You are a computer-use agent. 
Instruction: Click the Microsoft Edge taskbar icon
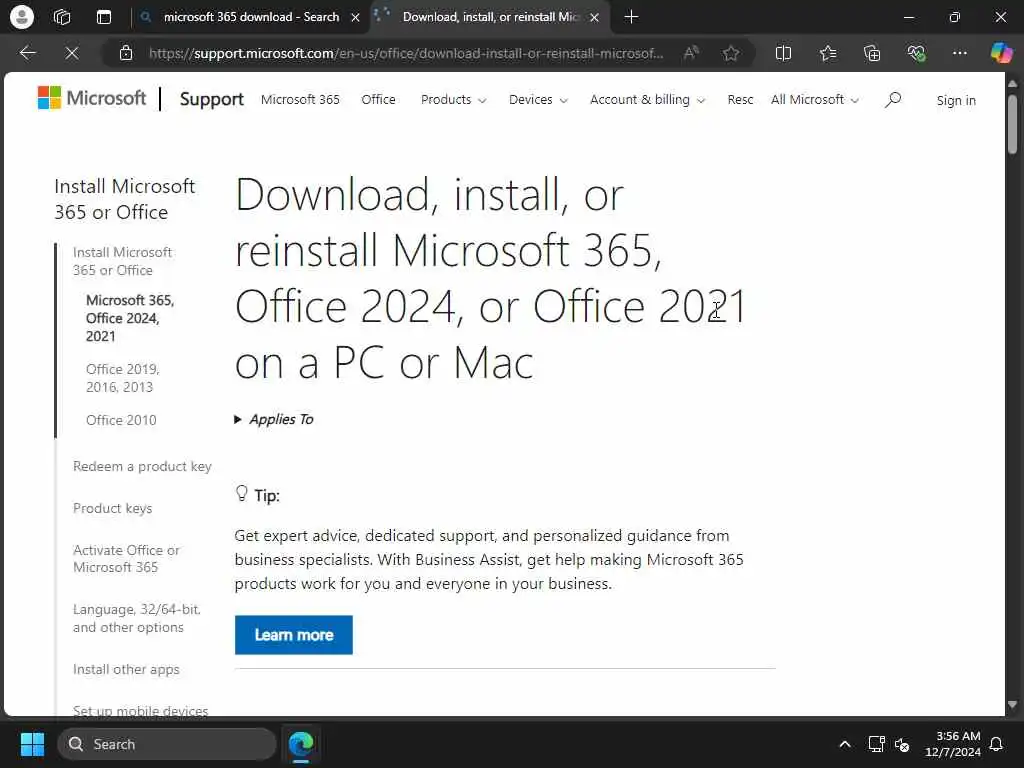tap(301, 744)
